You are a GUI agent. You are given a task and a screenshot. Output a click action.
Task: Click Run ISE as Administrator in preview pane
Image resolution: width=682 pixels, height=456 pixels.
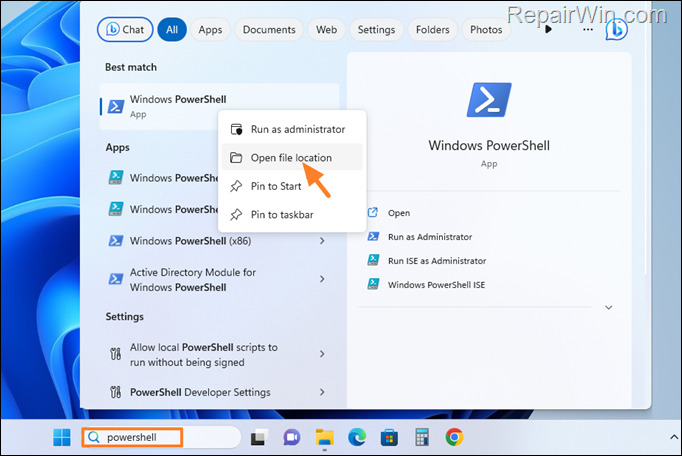(437, 261)
